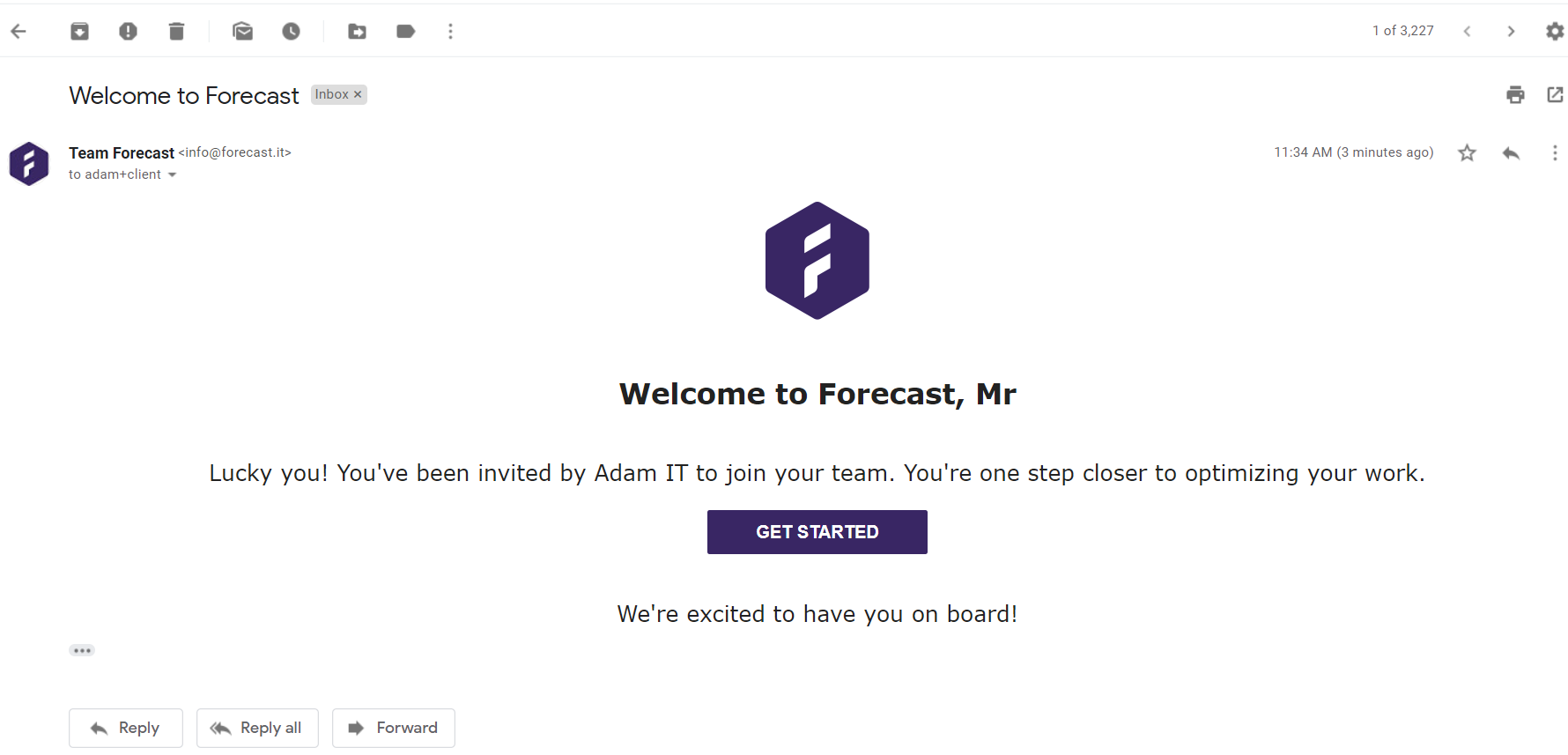Image resolution: width=1568 pixels, height=755 pixels.
Task: Click the Forward button
Action: (x=393, y=728)
